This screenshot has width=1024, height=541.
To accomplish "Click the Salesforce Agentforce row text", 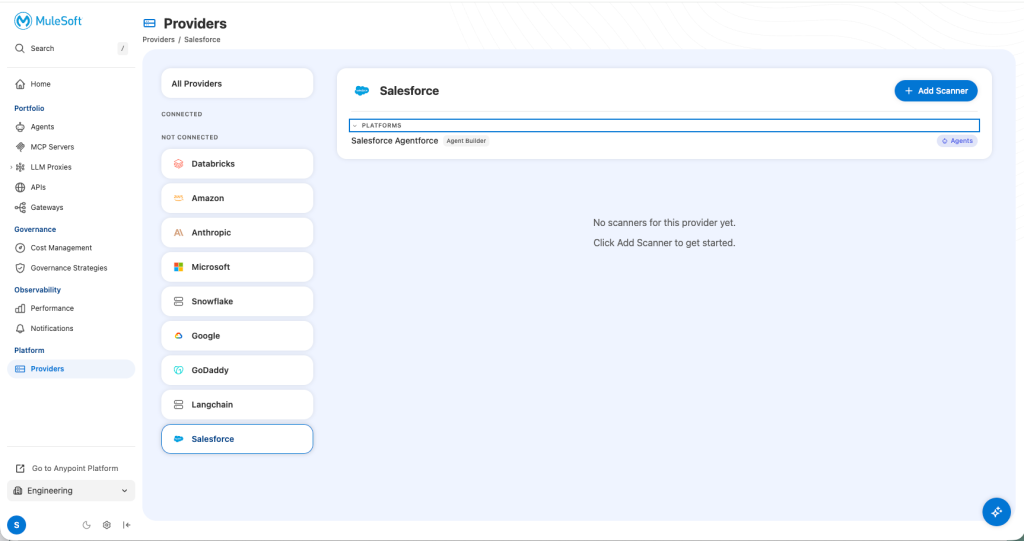I will tap(394, 140).
